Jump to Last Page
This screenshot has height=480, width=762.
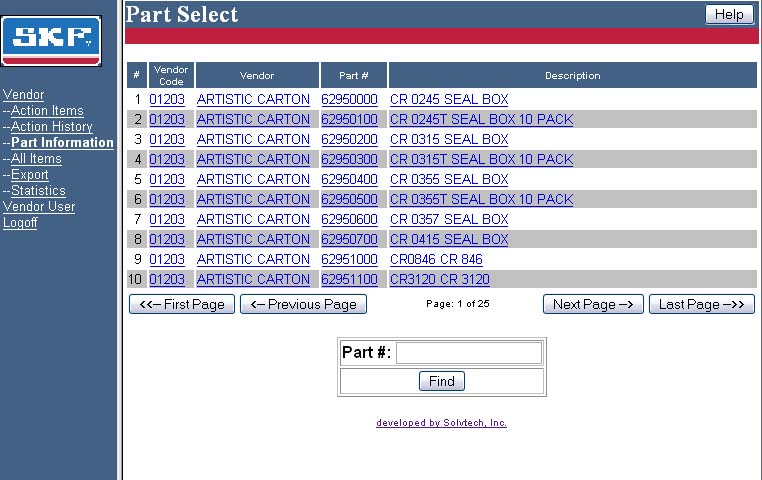(702, 304)
